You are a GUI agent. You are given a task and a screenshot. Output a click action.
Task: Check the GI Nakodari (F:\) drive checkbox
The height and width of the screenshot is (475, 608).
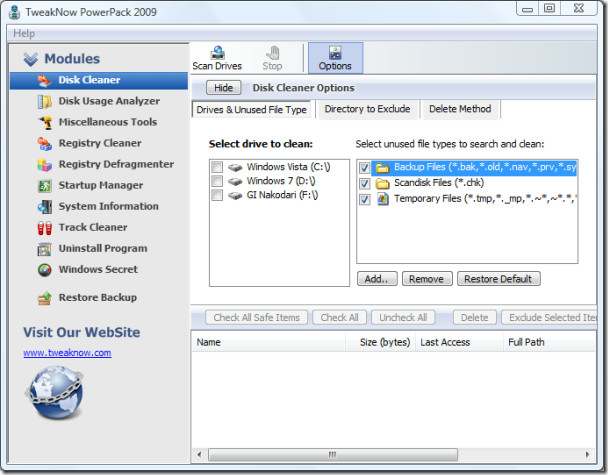217,195
